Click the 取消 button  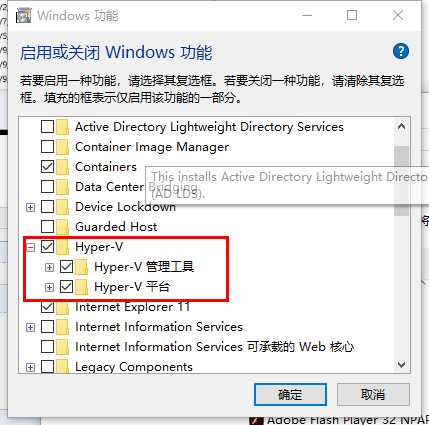coord(373,395)
